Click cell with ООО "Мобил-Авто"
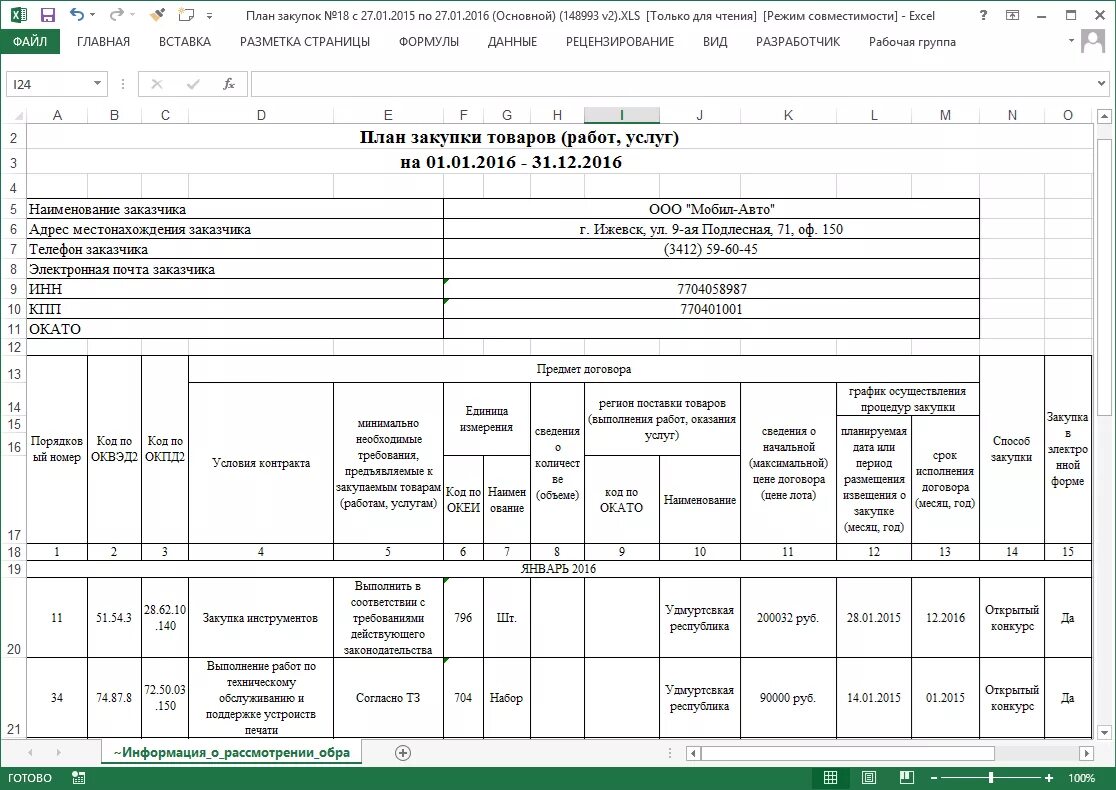 point(711,209)
